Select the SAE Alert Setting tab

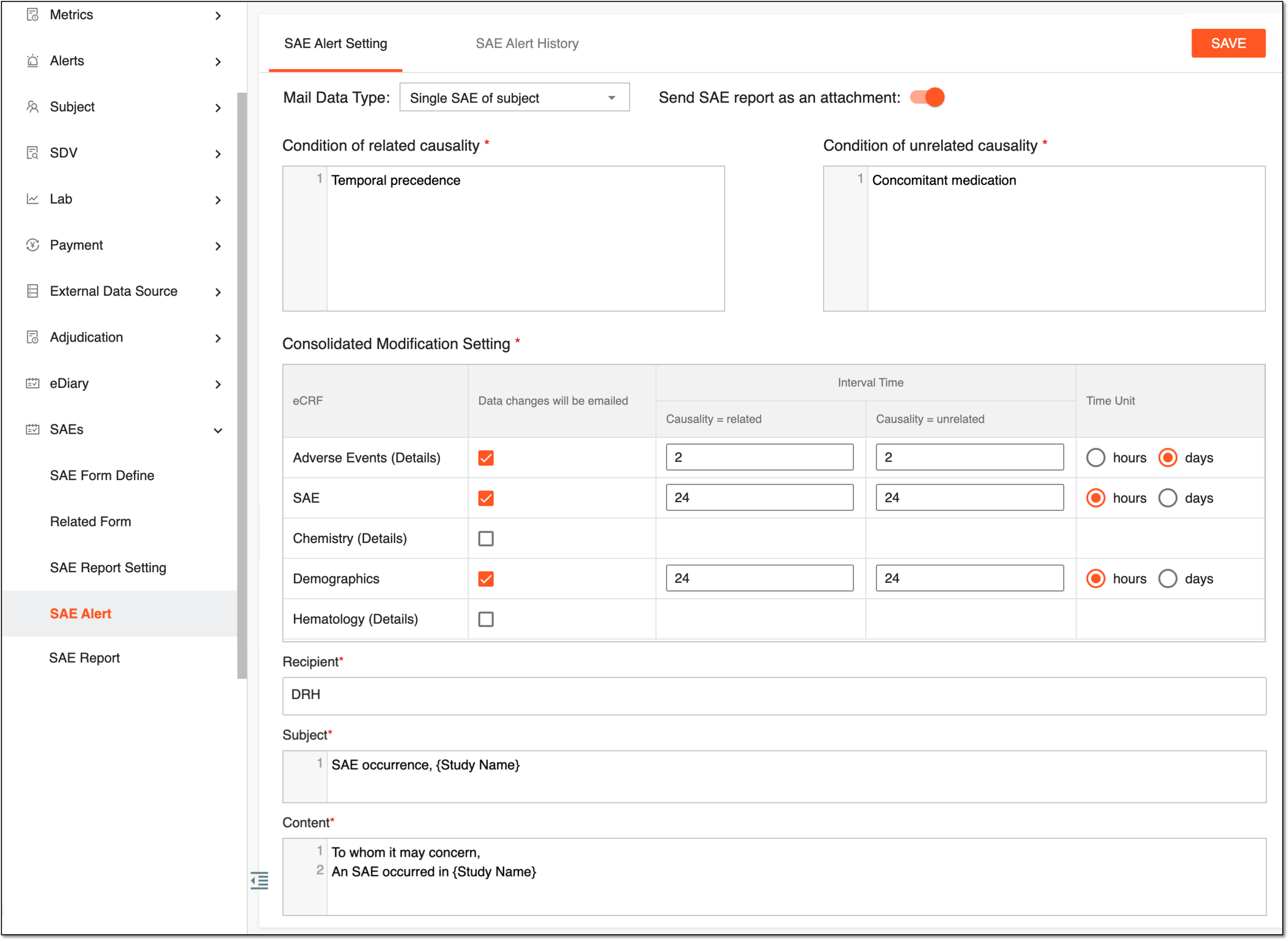pyautogui.click(x=336, y=43)
